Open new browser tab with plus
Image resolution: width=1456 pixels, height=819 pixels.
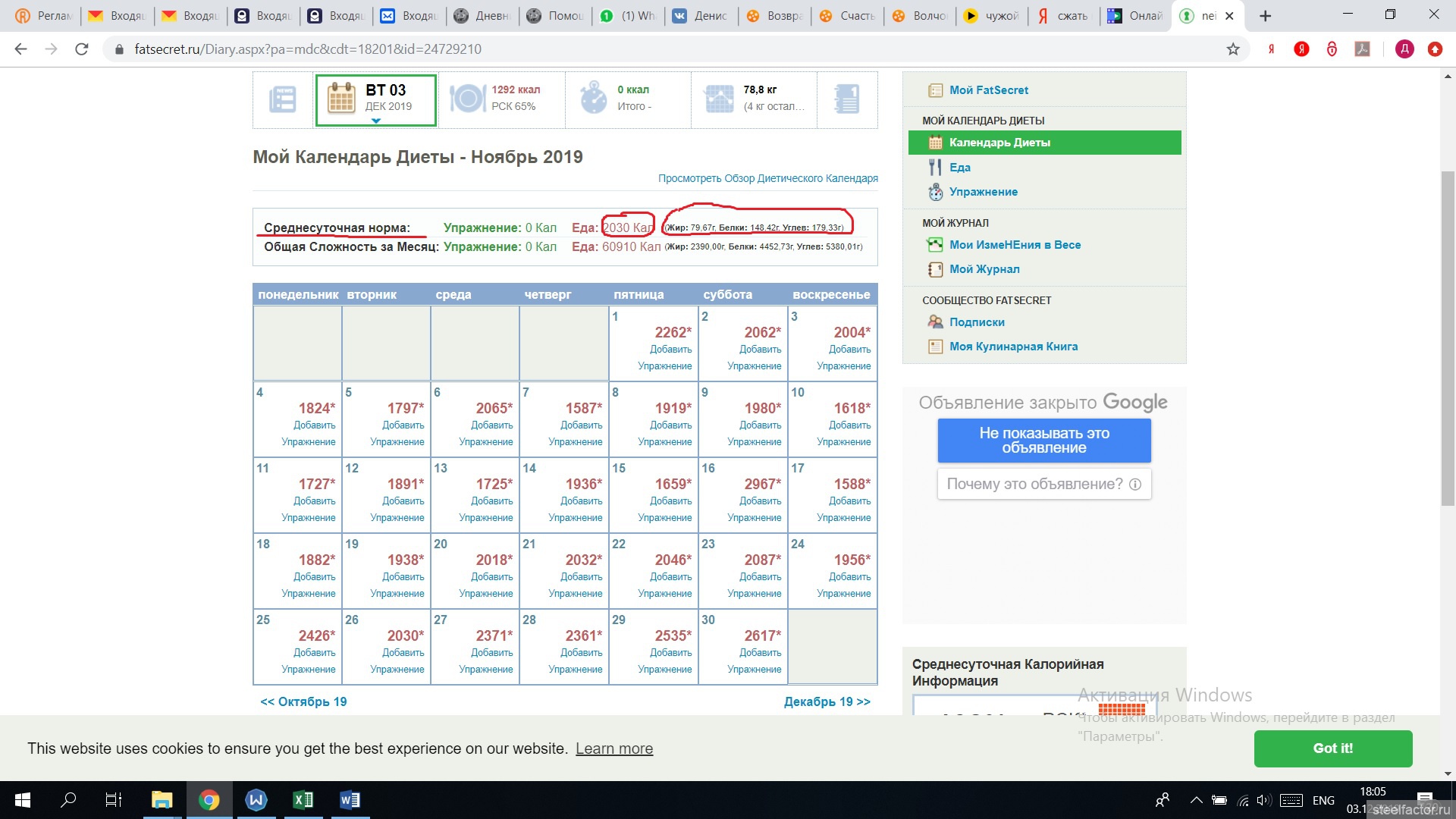tap(1265, 16)
